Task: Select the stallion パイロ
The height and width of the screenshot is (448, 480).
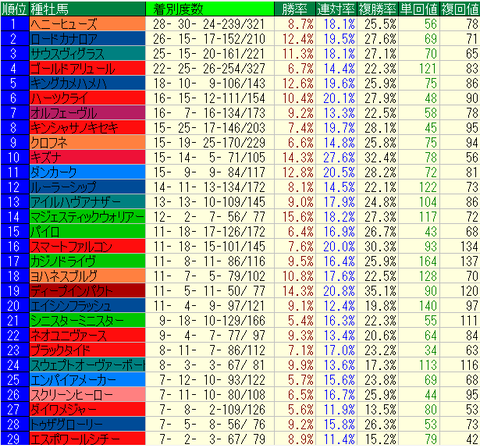Action: coord(87,232)
